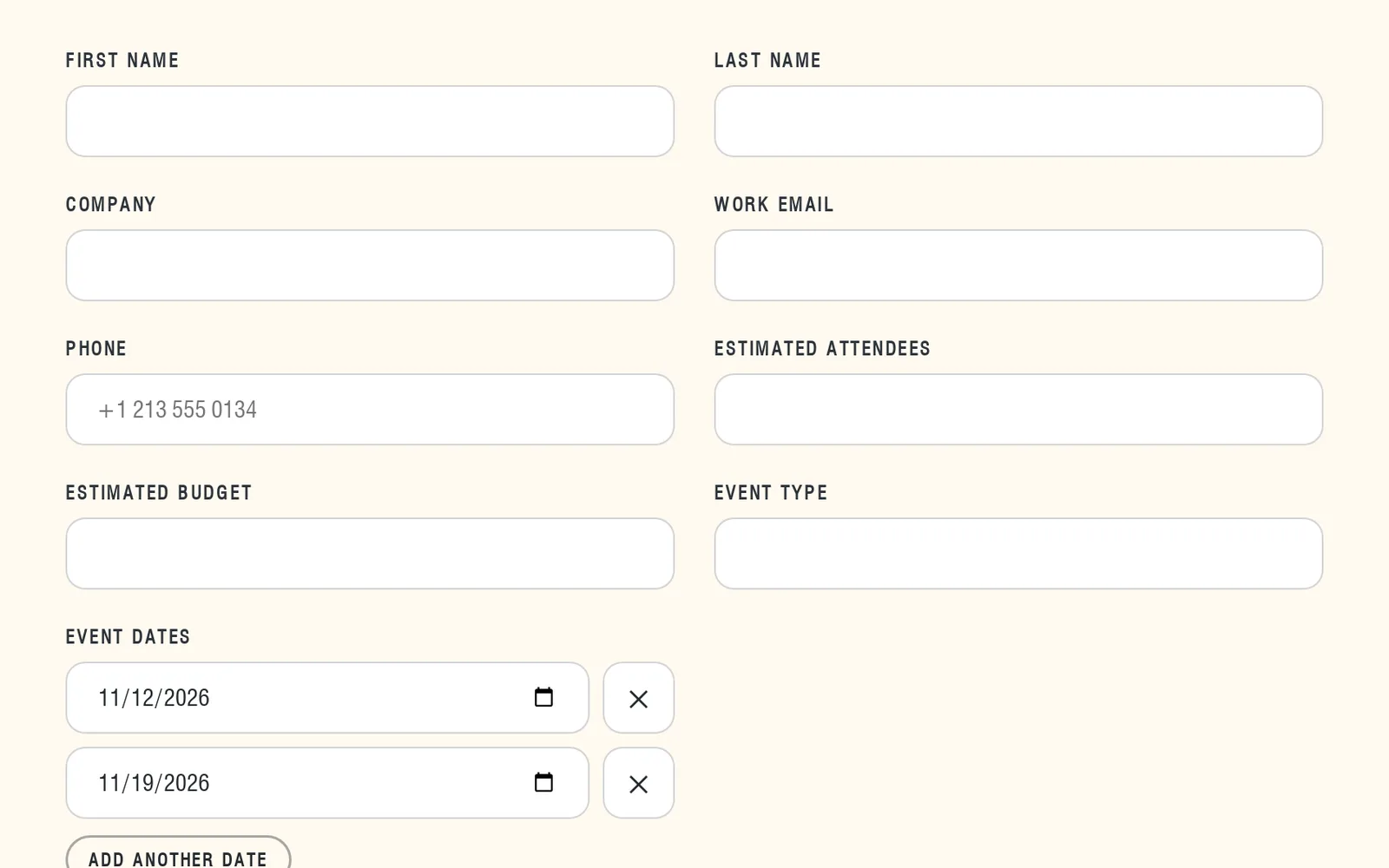Click the Estimated Attendees label

click(x=822, y=349)
